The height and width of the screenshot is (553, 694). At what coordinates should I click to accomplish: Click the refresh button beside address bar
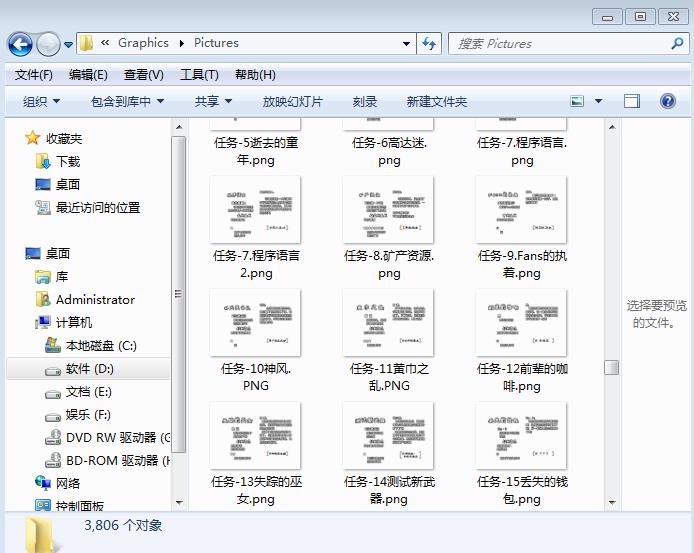429,43
